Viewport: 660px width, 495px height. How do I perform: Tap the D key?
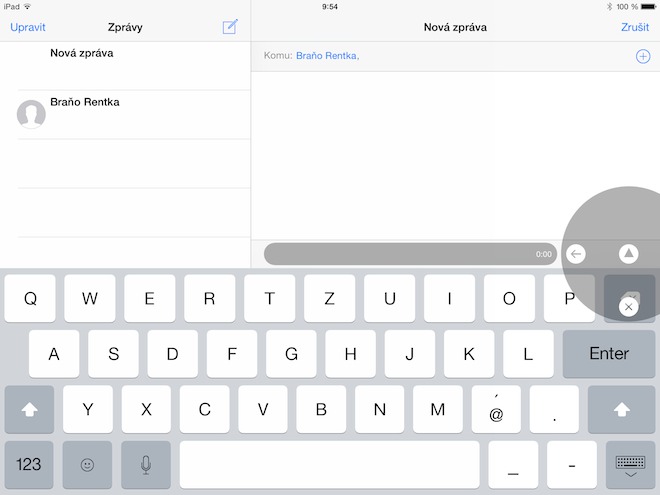pos(173,354)
